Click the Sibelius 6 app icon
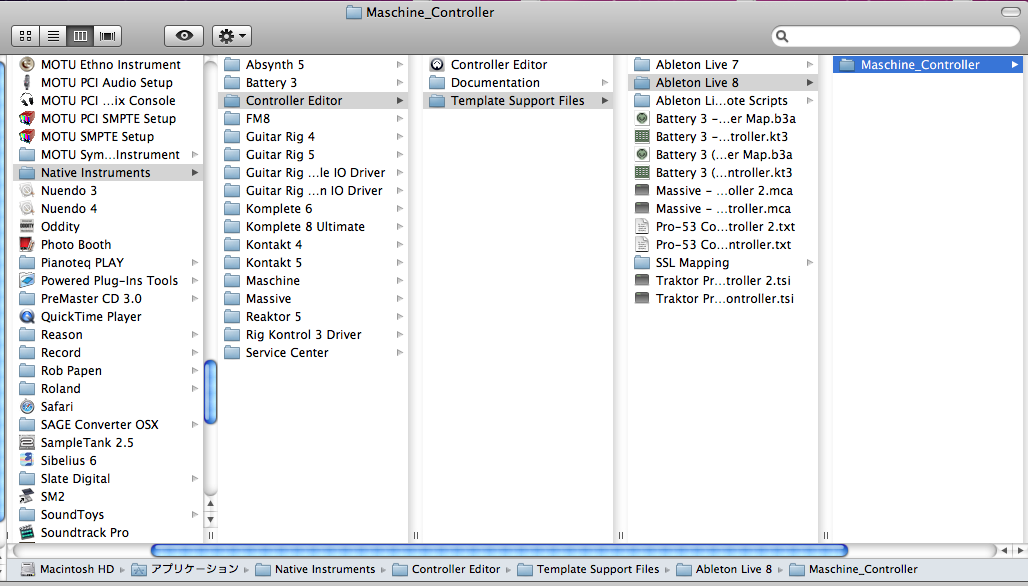This screenshot has height=586, width=1028. 27,461
